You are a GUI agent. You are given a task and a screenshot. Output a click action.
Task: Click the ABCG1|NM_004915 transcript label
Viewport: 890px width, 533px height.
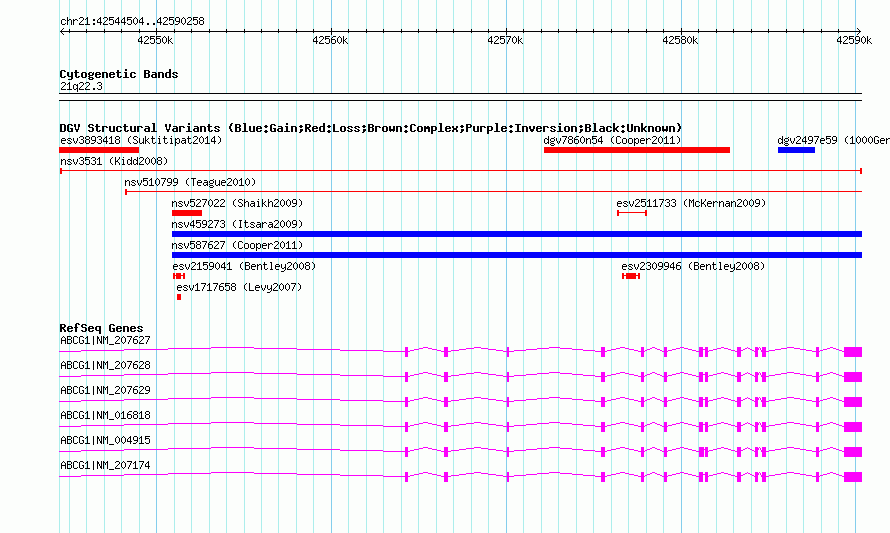tap(105, 440)
